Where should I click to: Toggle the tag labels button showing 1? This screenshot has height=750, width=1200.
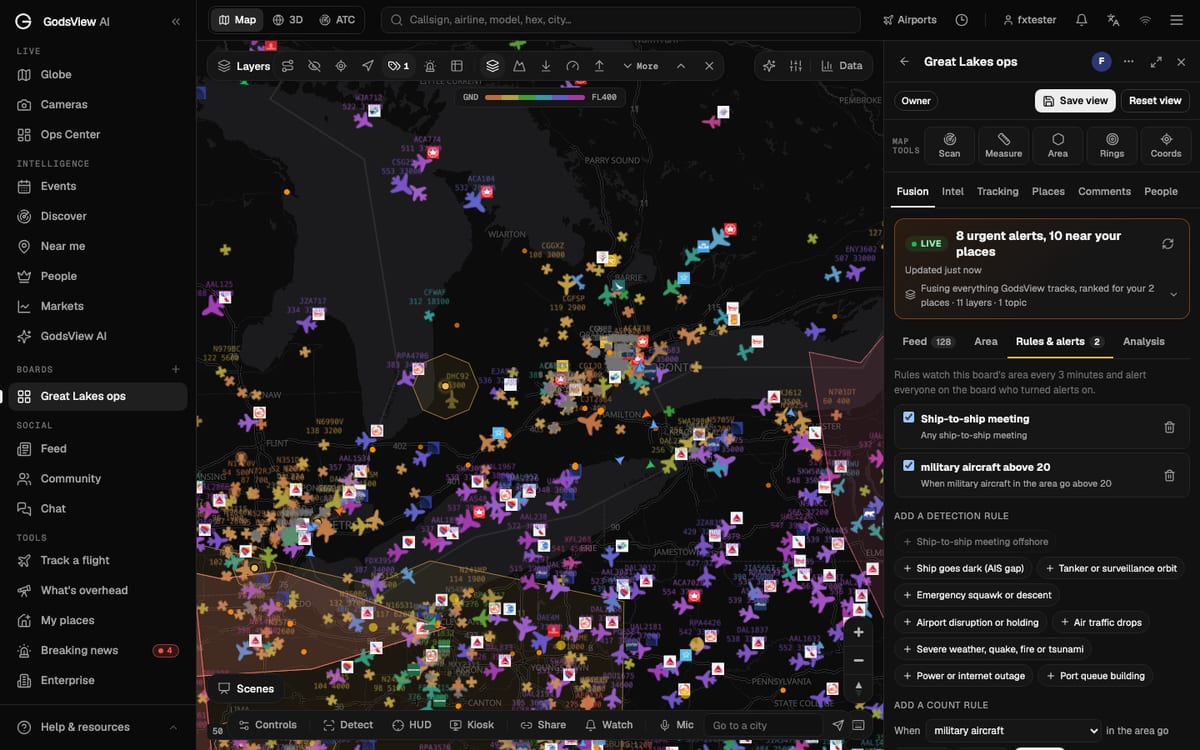pyautogui.click(x=398, y=66)
